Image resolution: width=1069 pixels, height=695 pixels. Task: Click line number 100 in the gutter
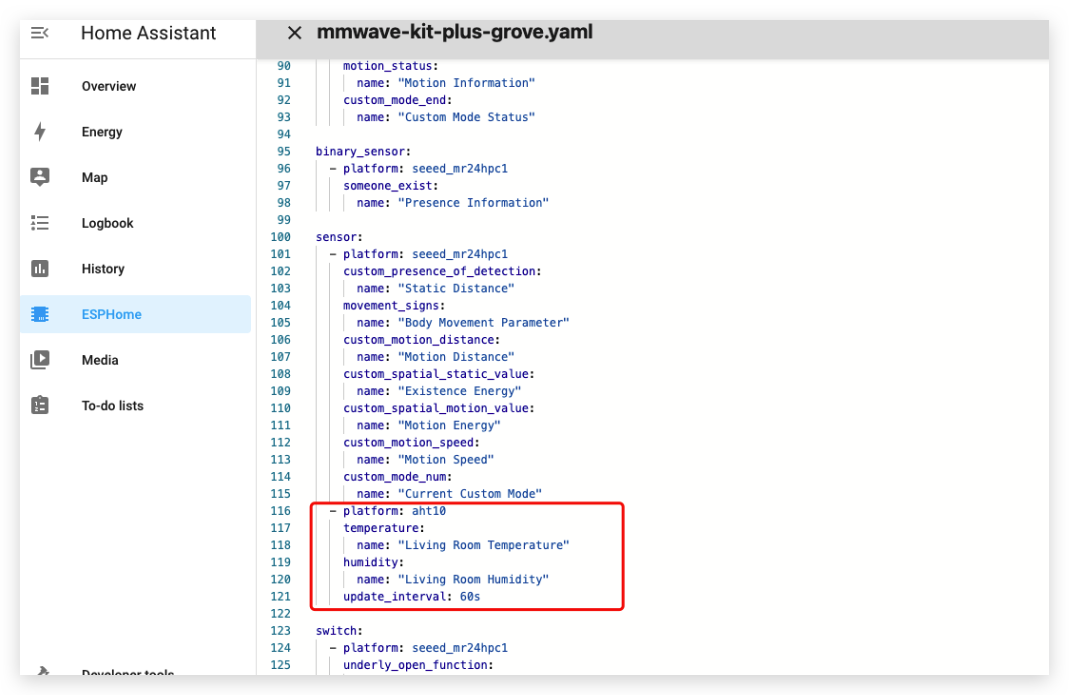click(280, 237)
